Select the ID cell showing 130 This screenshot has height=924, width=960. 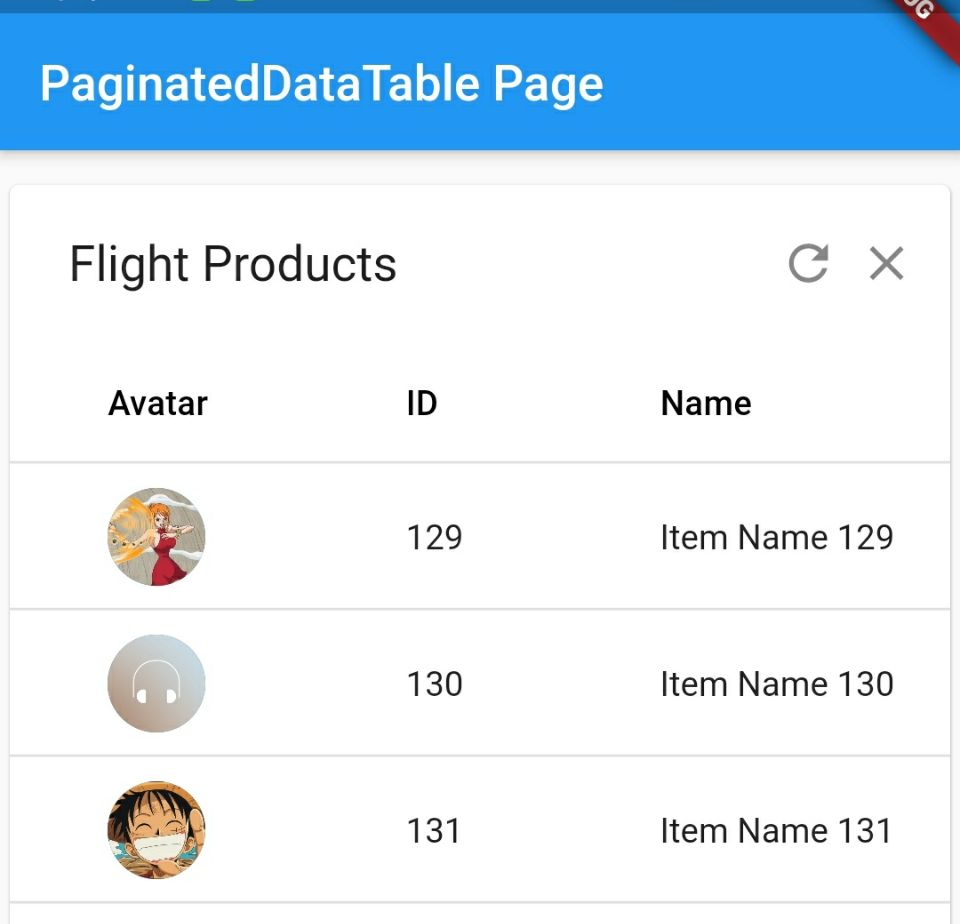tap(434, 685)
